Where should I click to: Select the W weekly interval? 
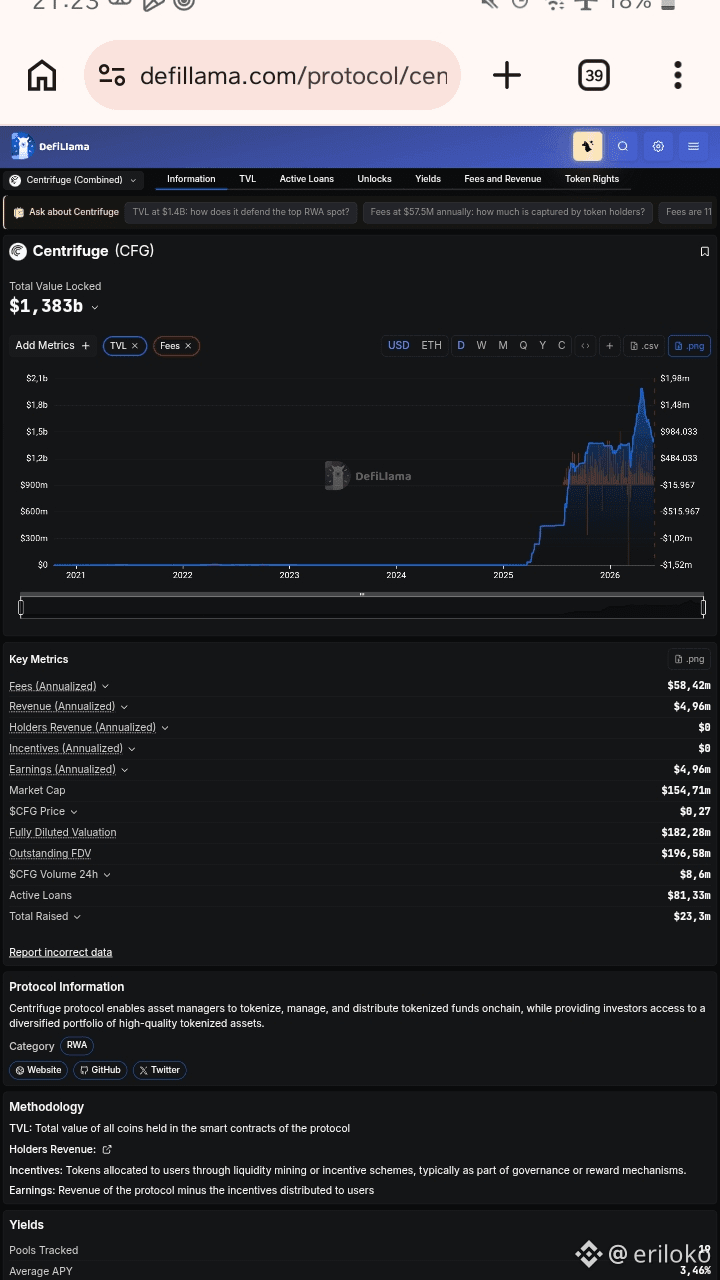pos(481,345)
